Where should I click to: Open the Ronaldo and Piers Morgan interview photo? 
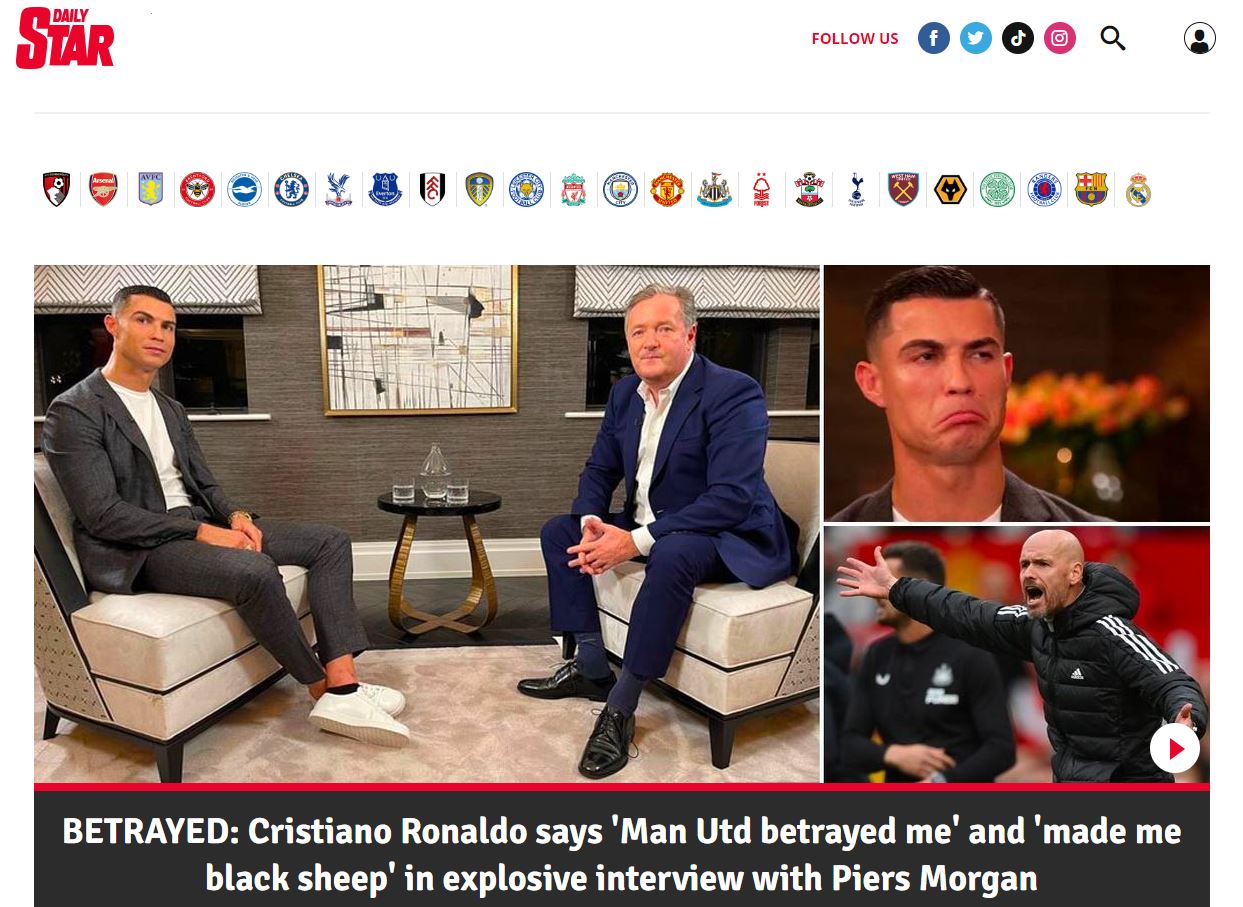point(427,523)
